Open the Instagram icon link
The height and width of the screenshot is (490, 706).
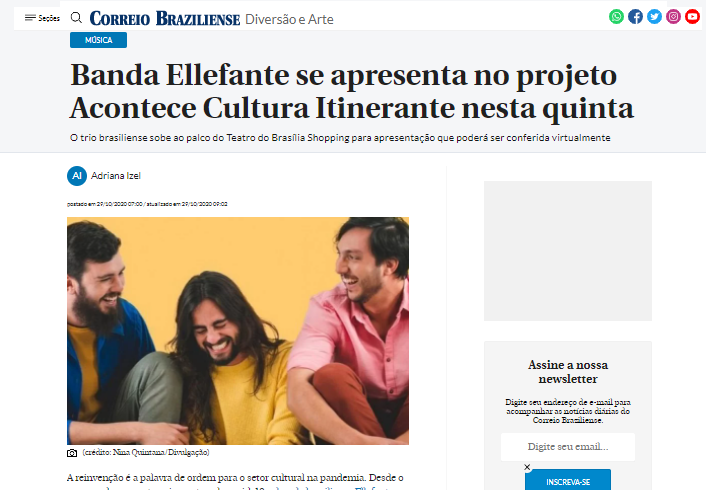coord(673,17)
